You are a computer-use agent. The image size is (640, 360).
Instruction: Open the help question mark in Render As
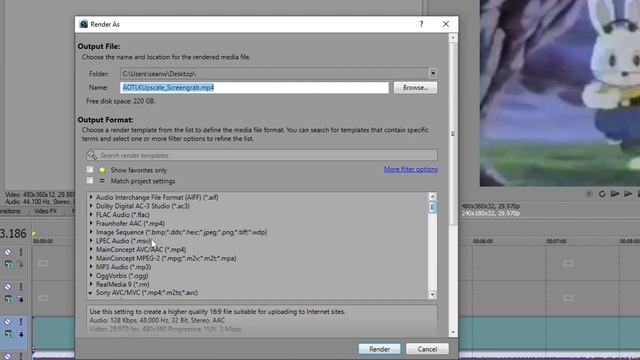point(421,24)
